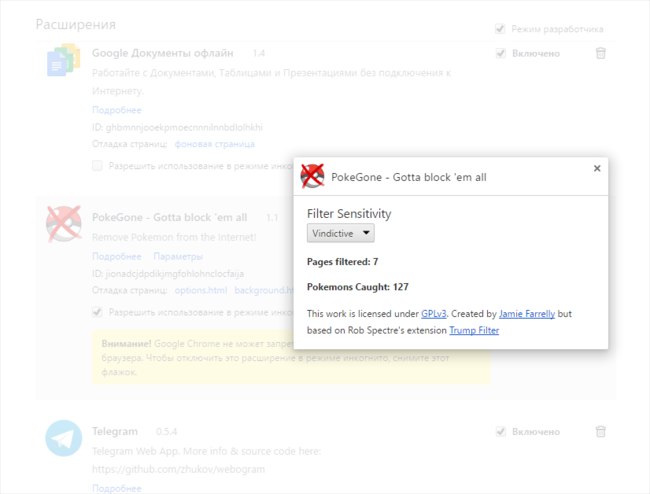The image size is (650, 494).
Task: Click the Telegram extension name
Action: tap(115, 431)
